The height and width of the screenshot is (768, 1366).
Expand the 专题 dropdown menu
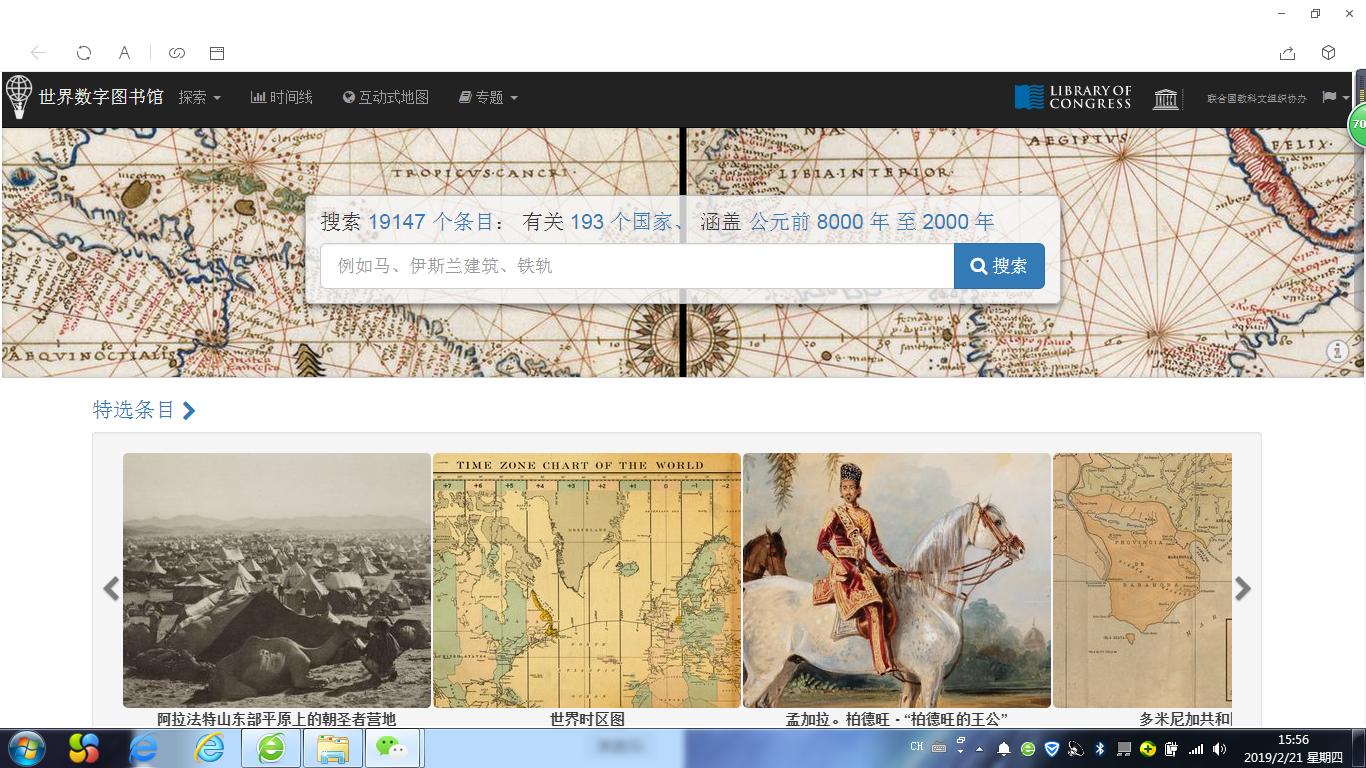[489, 97]
